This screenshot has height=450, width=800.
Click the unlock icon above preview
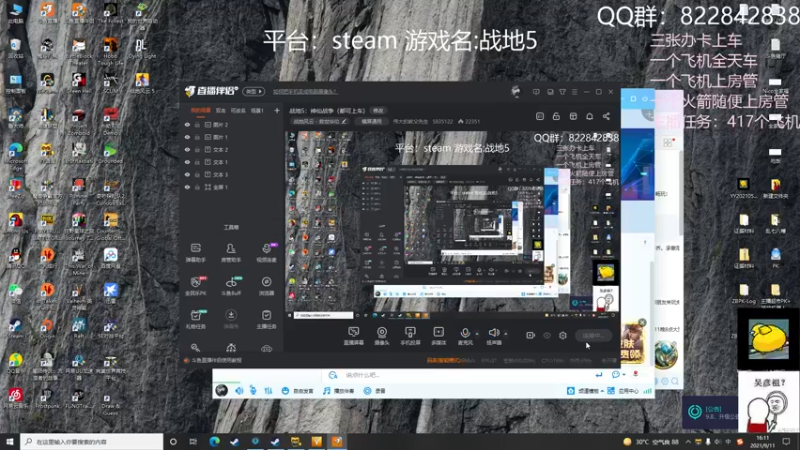coord(556,116)
